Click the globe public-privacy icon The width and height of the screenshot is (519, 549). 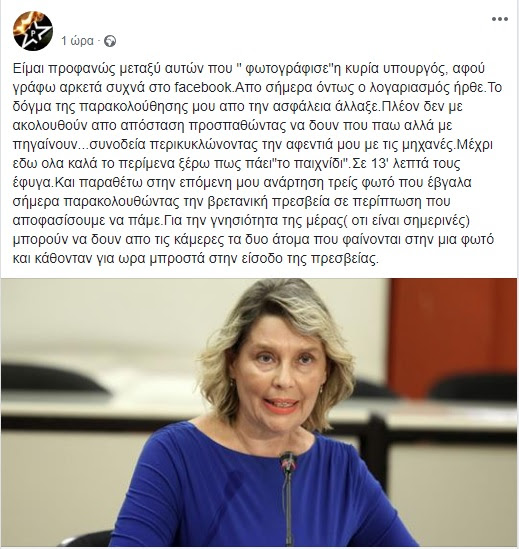click(x=110, y=41)
